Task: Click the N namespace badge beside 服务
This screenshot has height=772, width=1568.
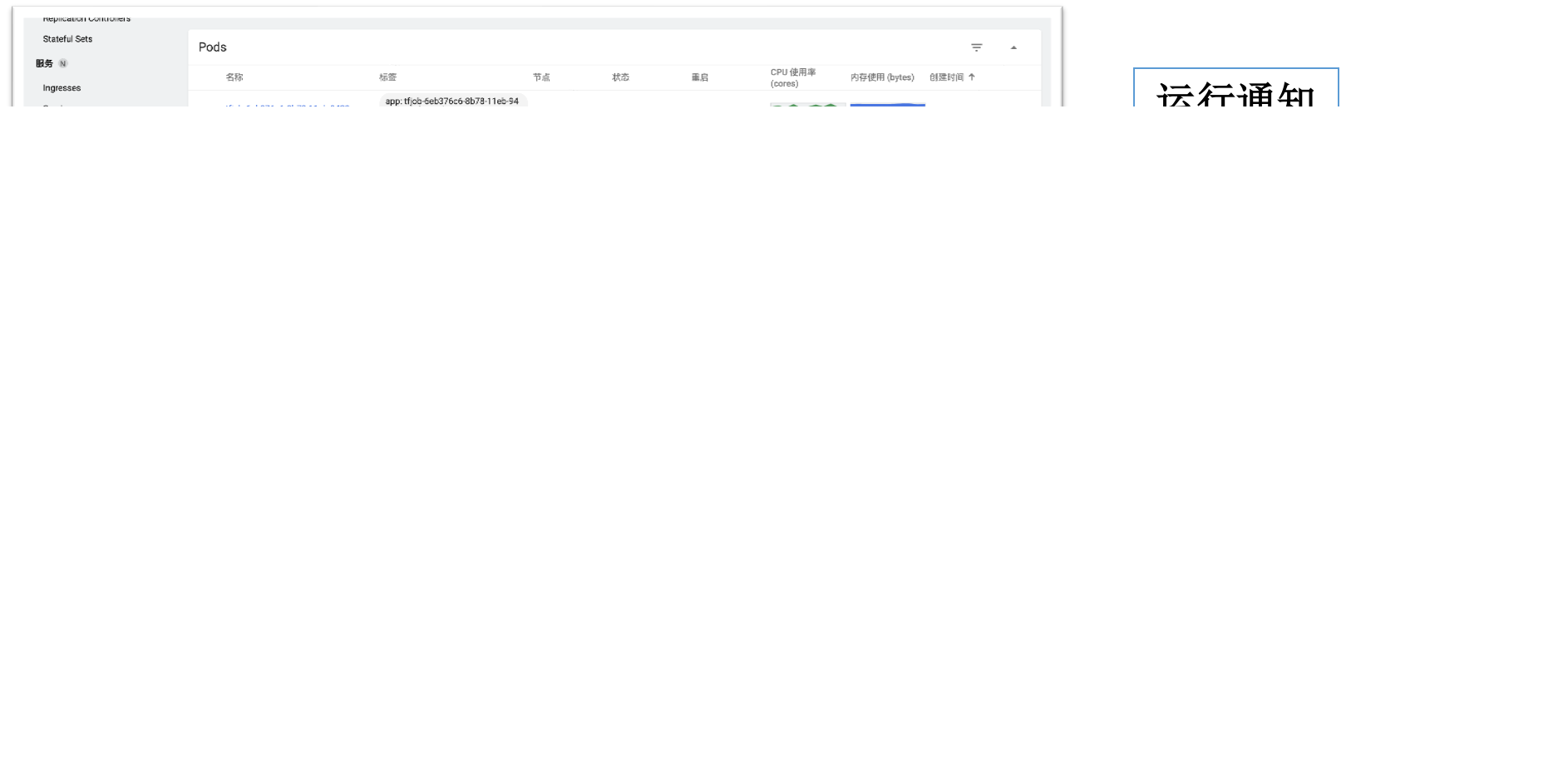Action: coord(63,63)
